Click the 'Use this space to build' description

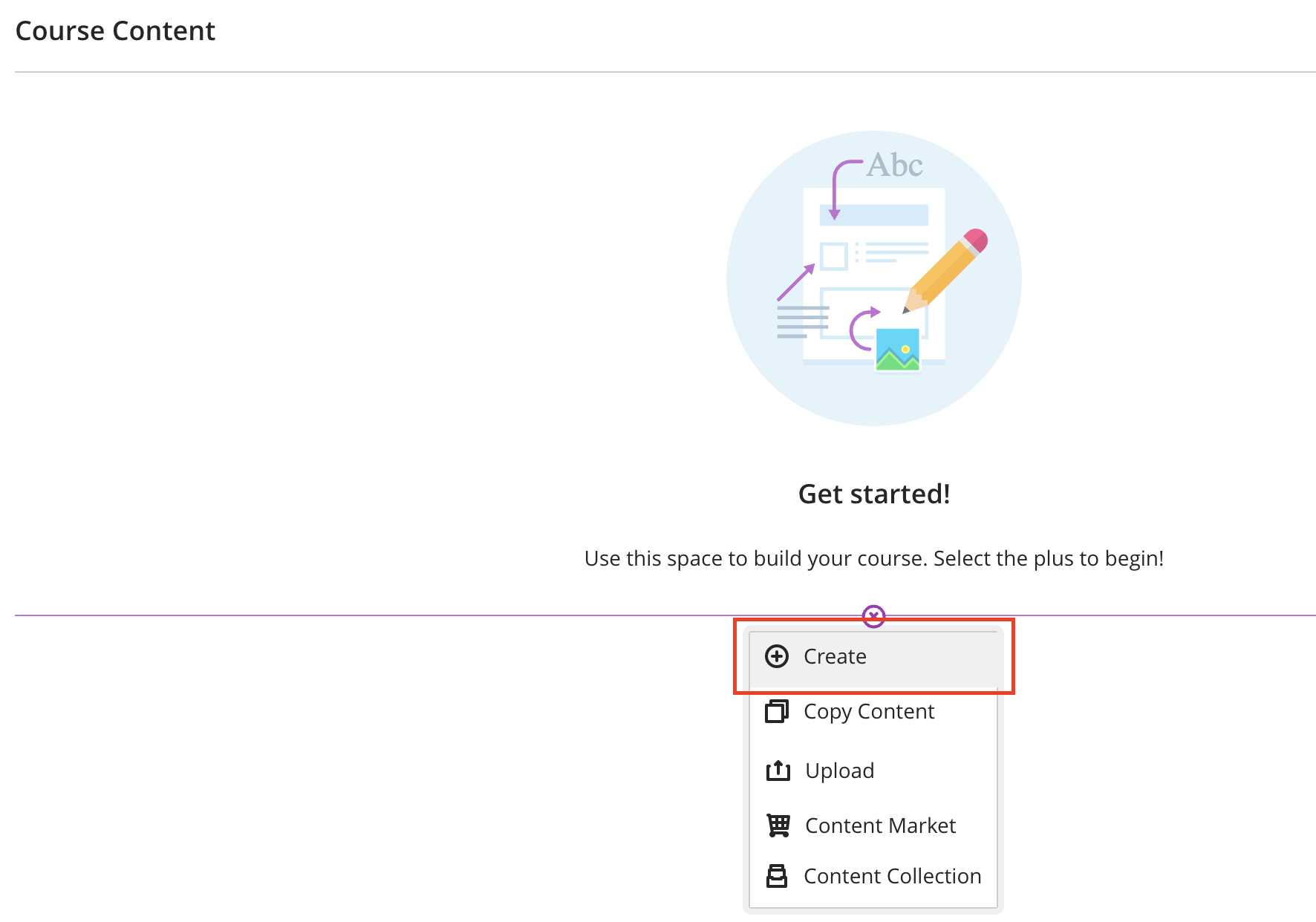click(873, 558)
